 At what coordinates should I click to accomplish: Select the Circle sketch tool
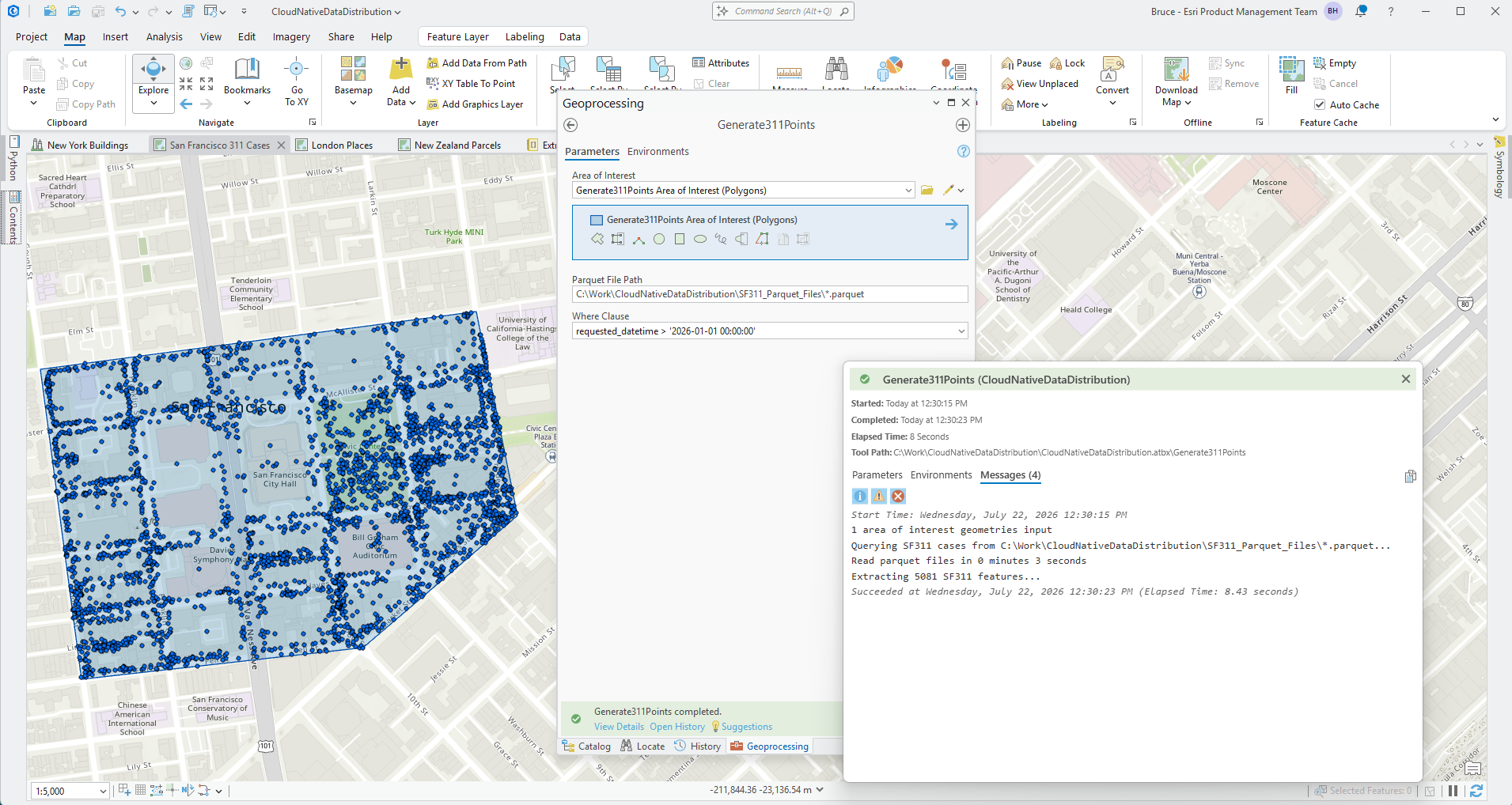pyautogui.click(x=659, y=240)
